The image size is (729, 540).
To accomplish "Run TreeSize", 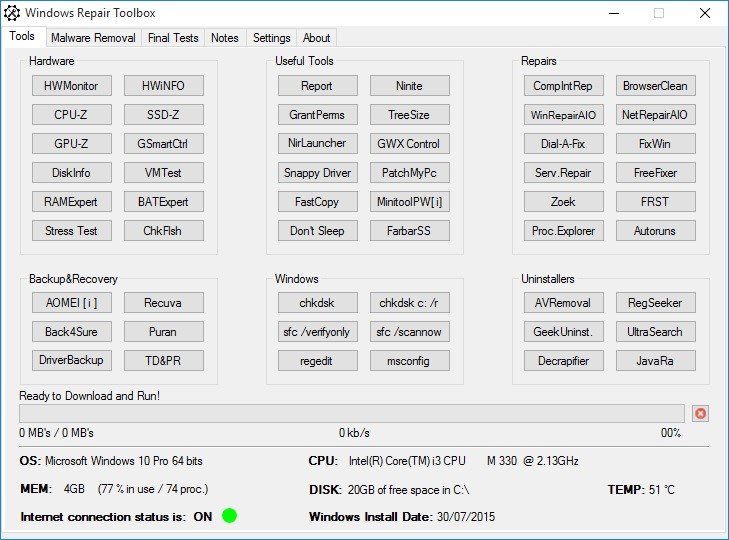I will pos(410,114).
